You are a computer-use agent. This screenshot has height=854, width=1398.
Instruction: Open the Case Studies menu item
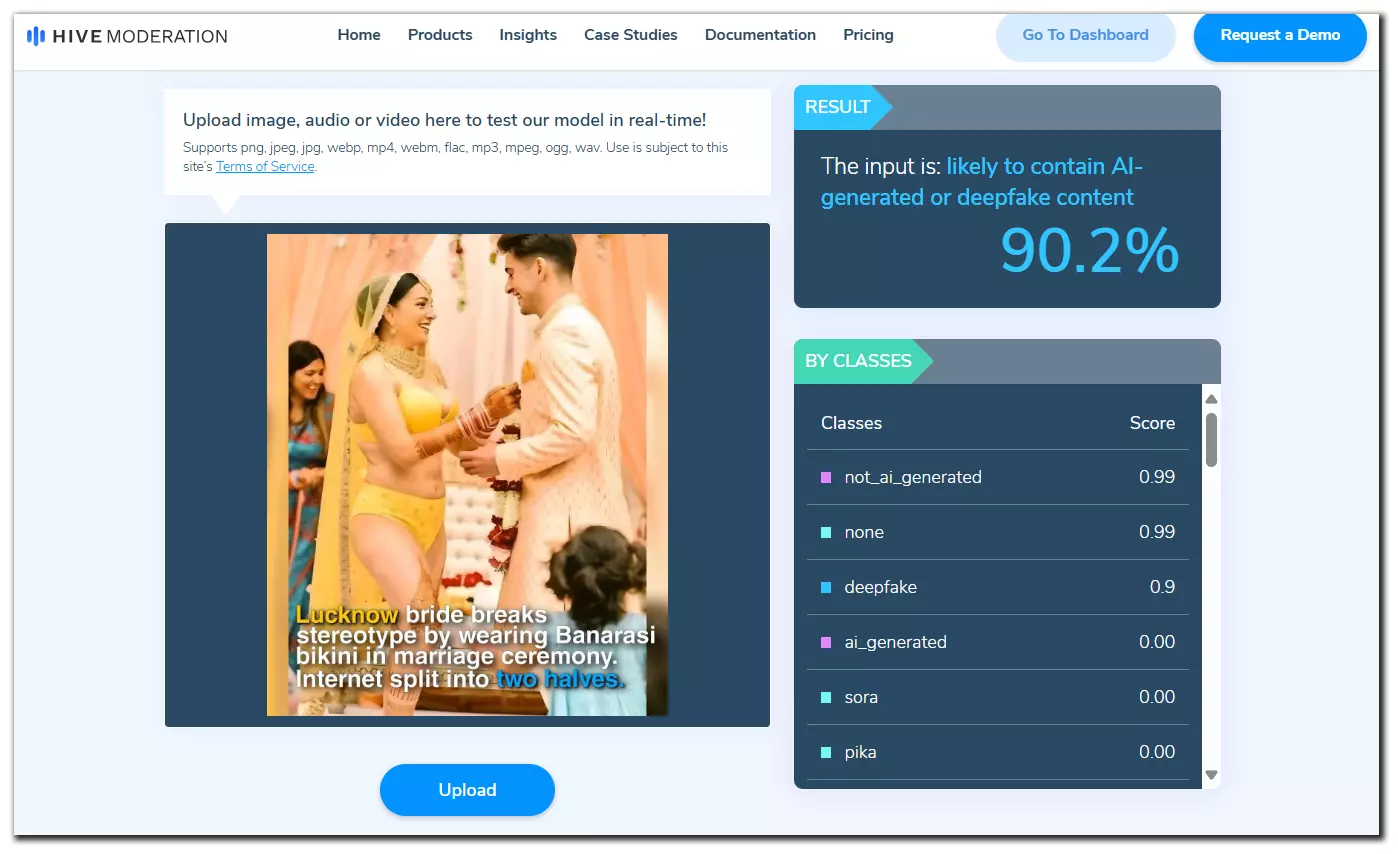click(x=631, y=35)
